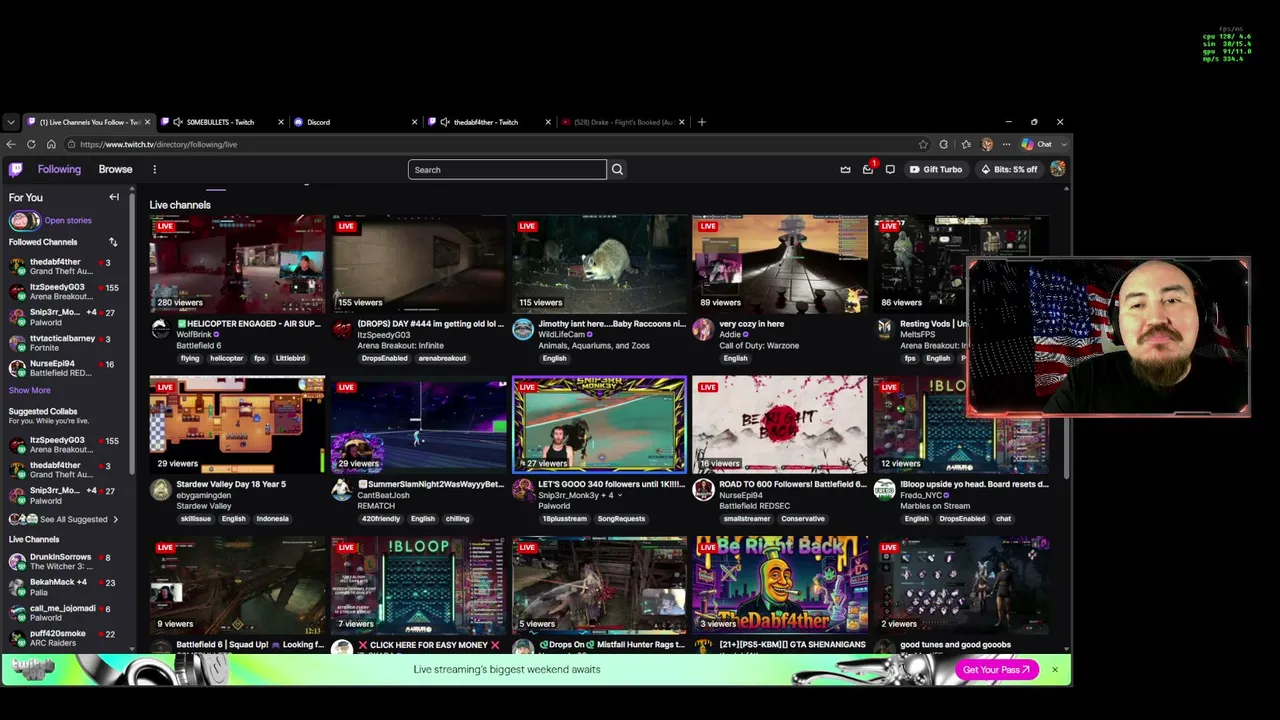
Task: Close the Discord browser tab
Action: tap(414, 122)
